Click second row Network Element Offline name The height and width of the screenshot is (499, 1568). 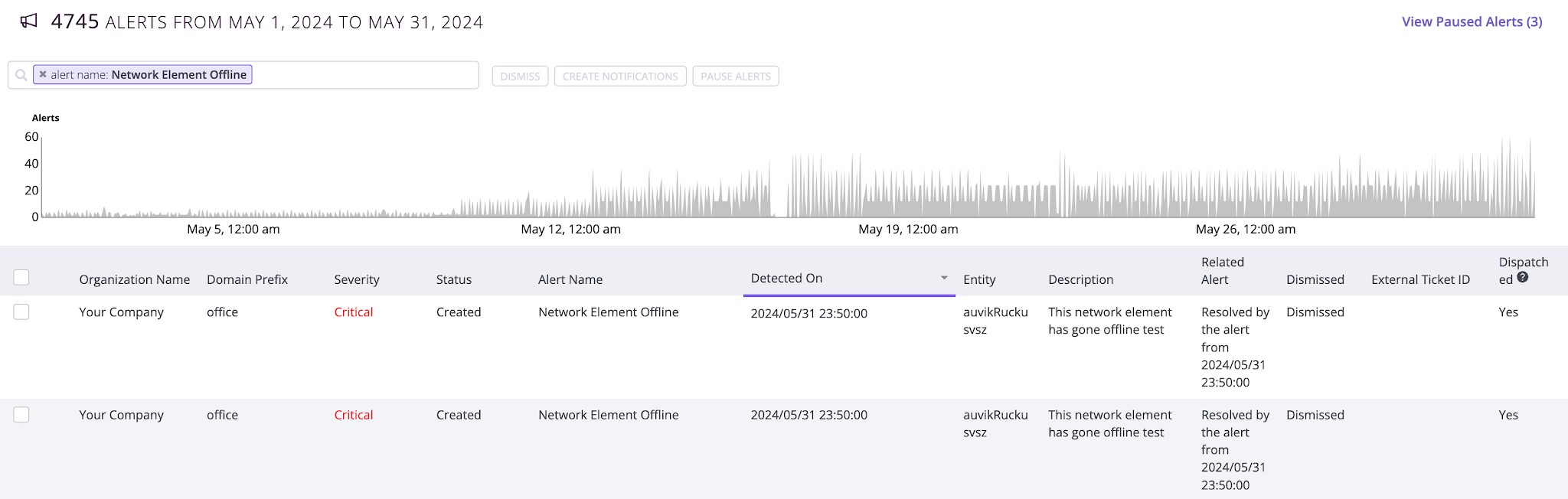pyautogui.click(x=608, y=414)
